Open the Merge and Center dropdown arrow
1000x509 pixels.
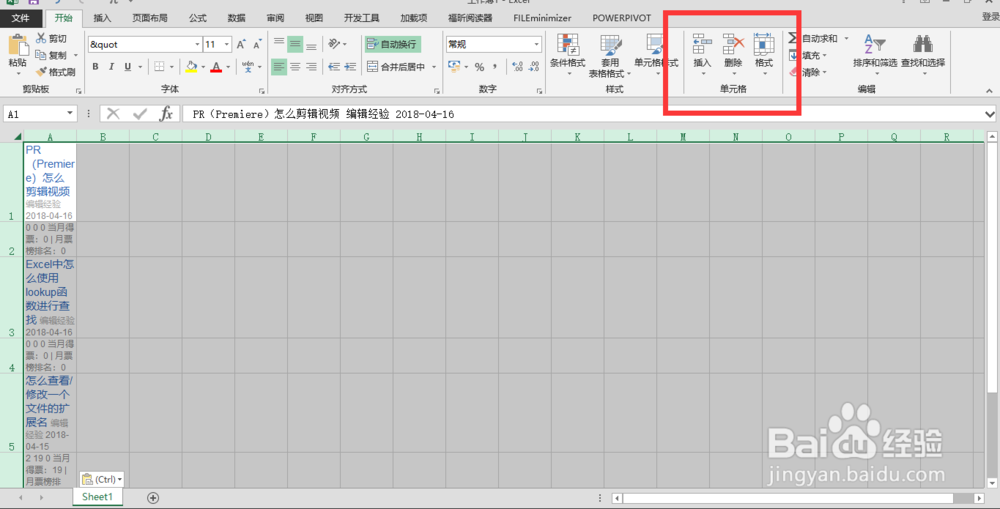(x=434, y=66)
